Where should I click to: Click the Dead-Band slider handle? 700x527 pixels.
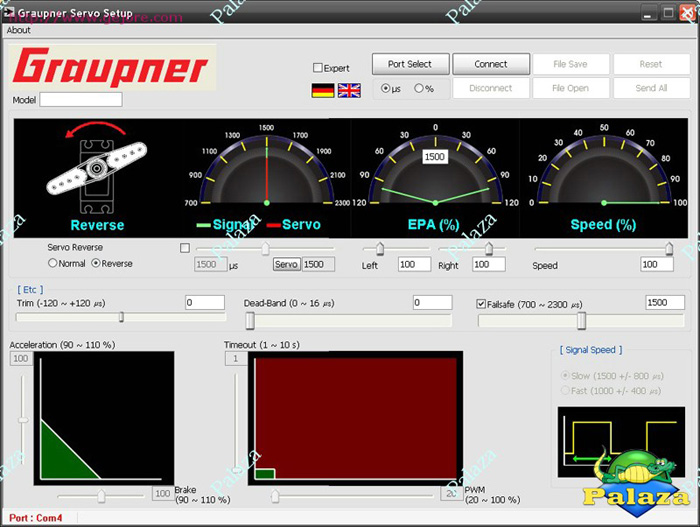250,321
